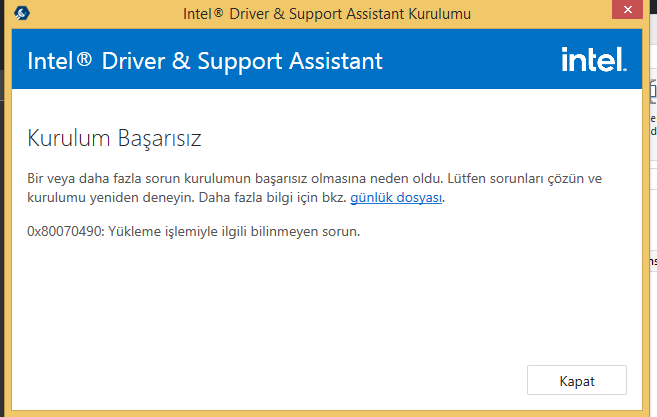Close the Intel installer window
657x417 pixels.
tap(627, 10)
